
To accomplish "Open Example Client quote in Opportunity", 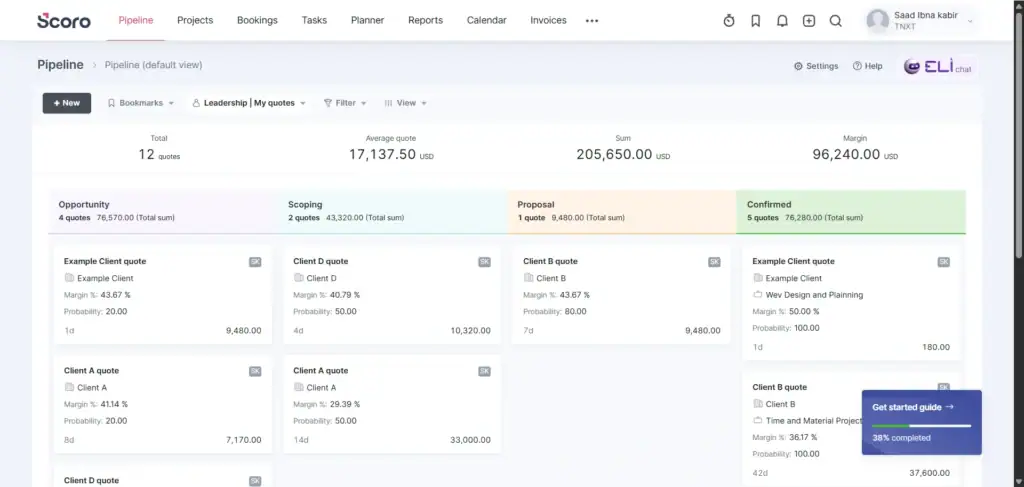I will tap(105, 261).
